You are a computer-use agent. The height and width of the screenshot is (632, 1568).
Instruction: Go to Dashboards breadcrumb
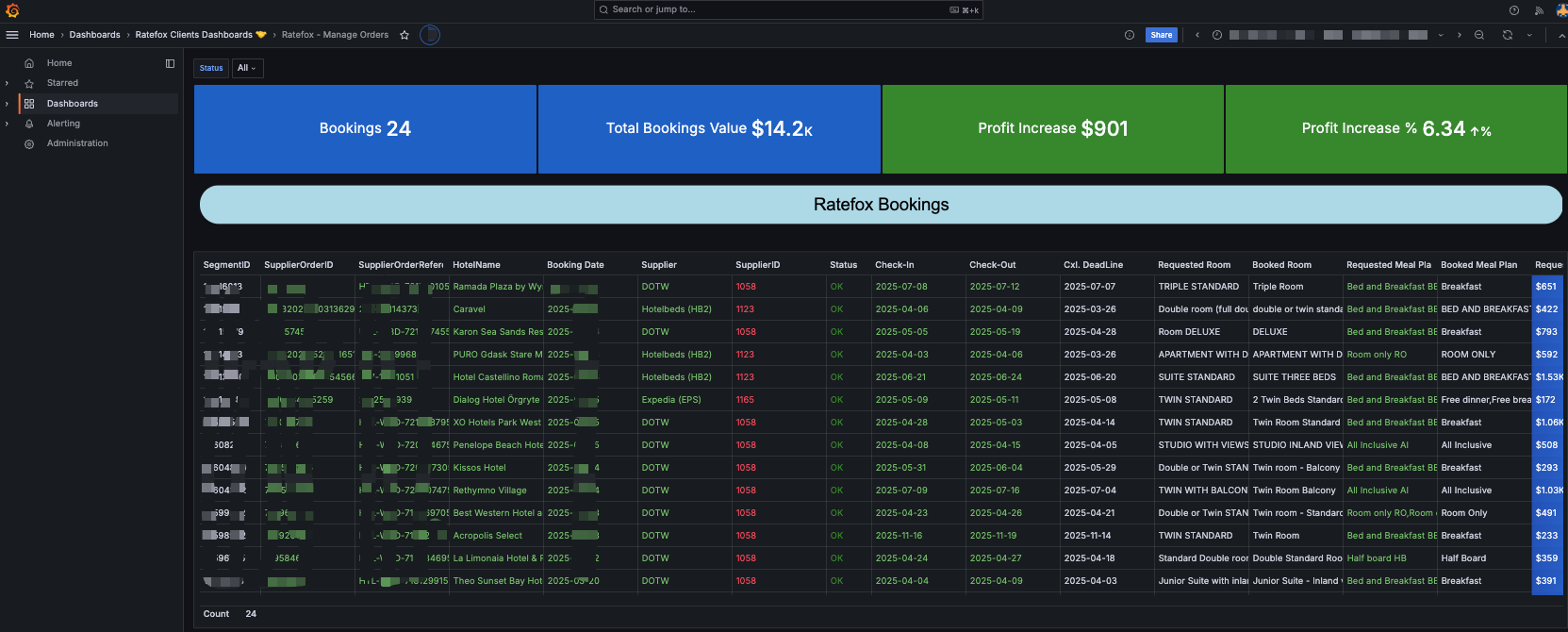click(x=94, y=35)
